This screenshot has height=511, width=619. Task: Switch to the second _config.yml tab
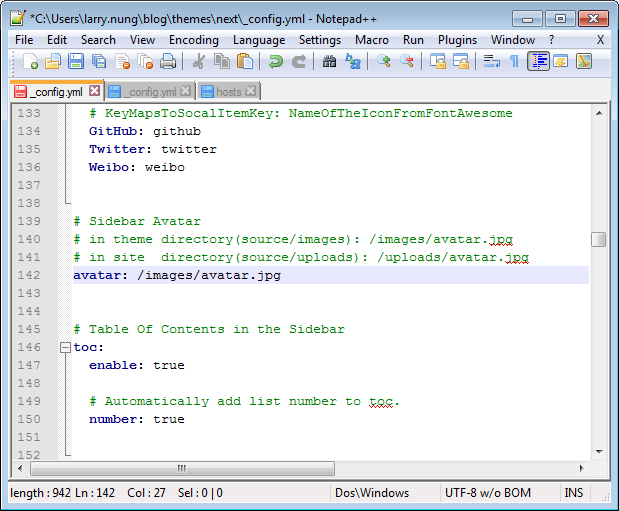[152, 92]
